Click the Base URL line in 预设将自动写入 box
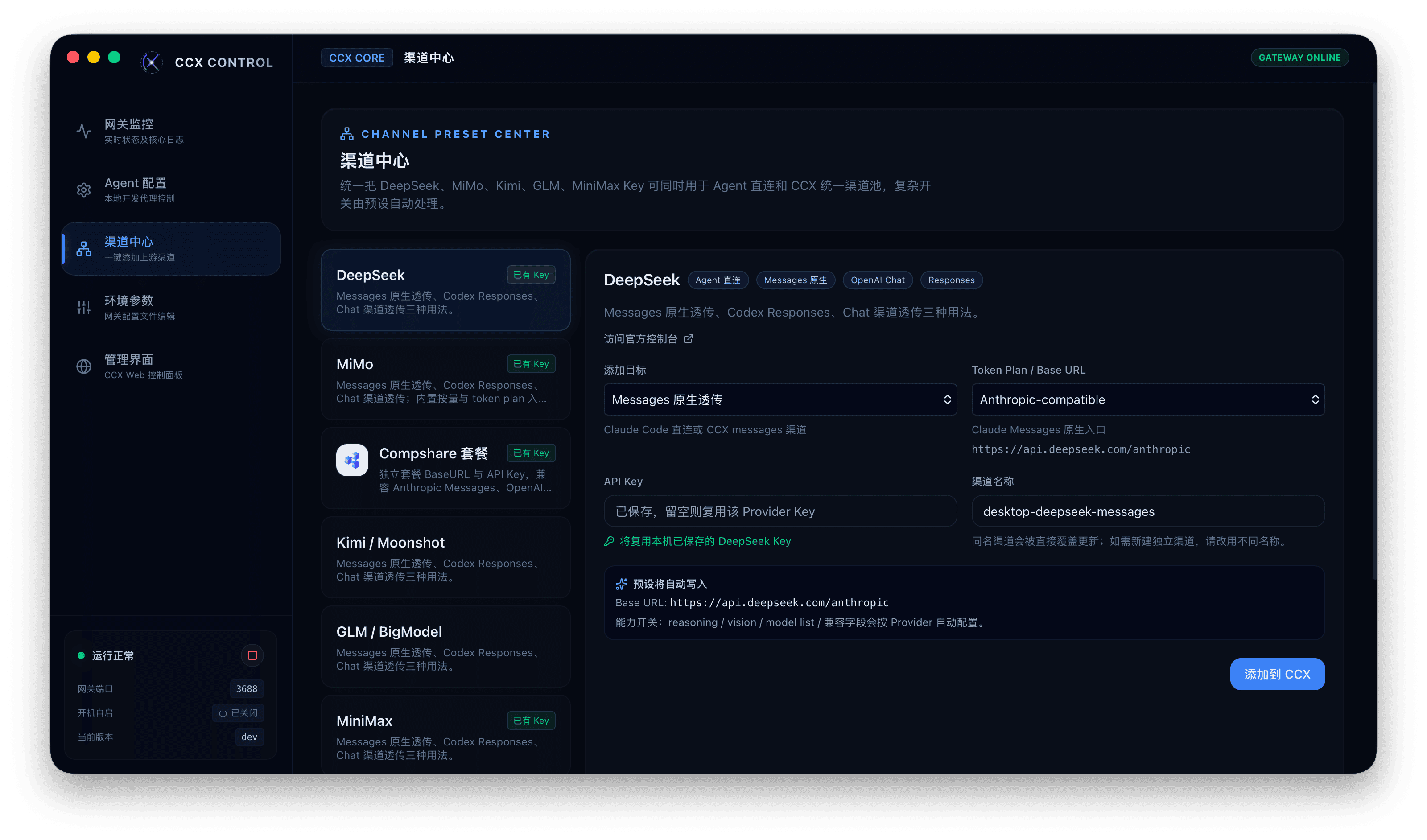This screenshot has width=1427, height=840. coord(752,603)
